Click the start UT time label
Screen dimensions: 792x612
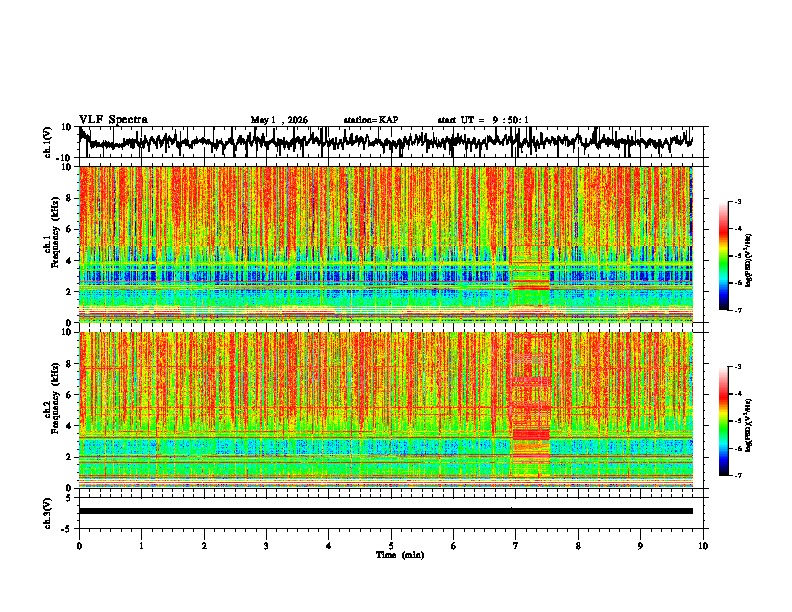tap(483, 120)
